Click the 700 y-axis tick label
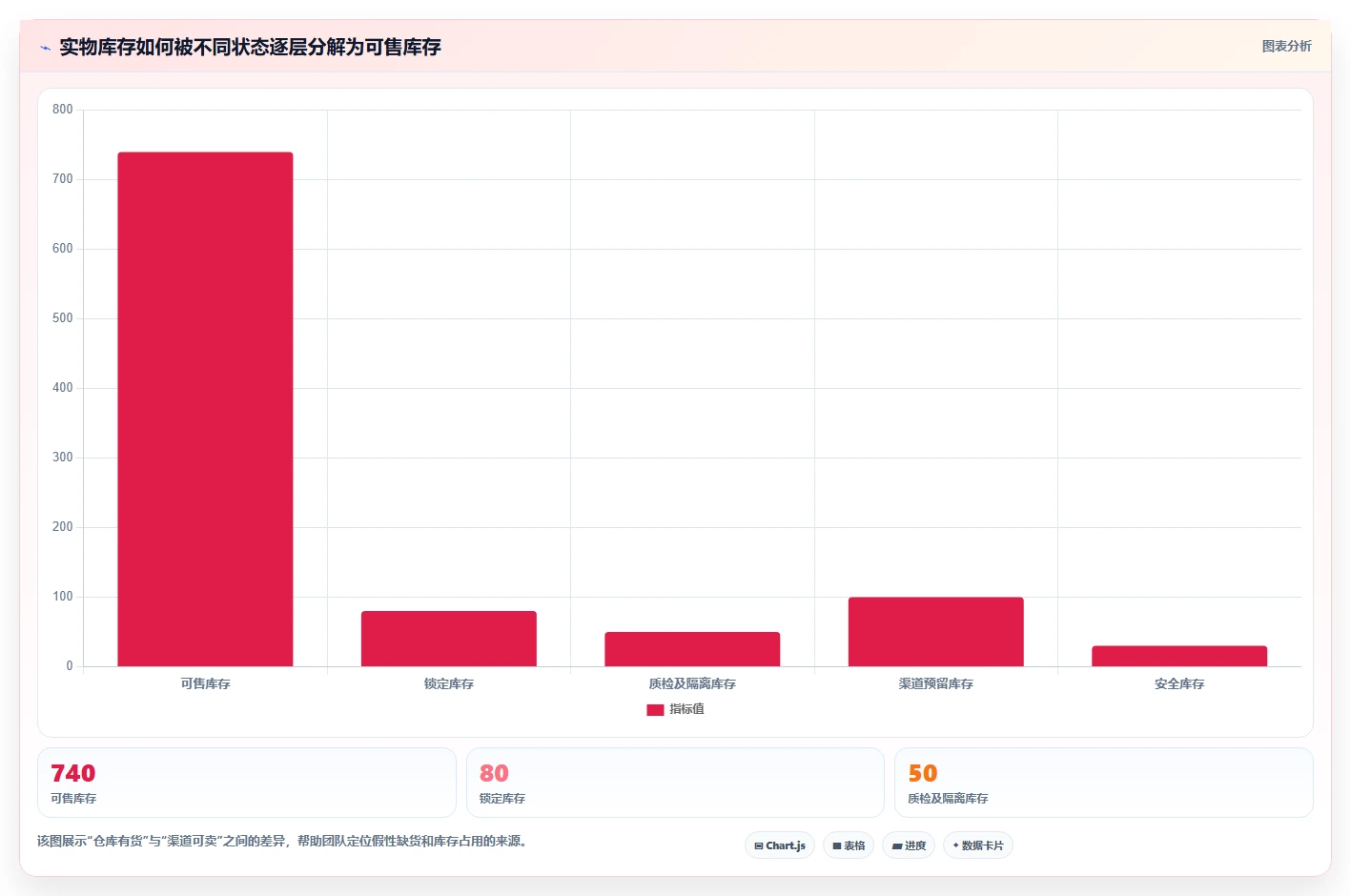The width and height of the screenshot is (1351, 896). [63, 179]
